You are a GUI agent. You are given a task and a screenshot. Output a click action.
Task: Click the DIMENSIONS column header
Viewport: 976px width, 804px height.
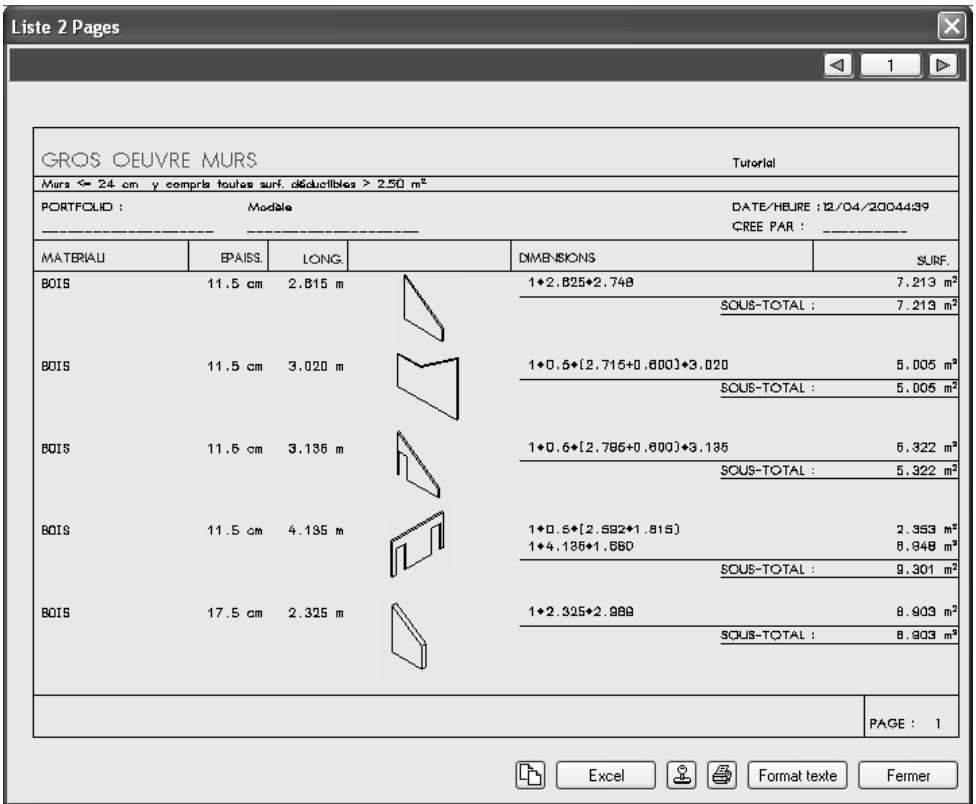[557, 258]
